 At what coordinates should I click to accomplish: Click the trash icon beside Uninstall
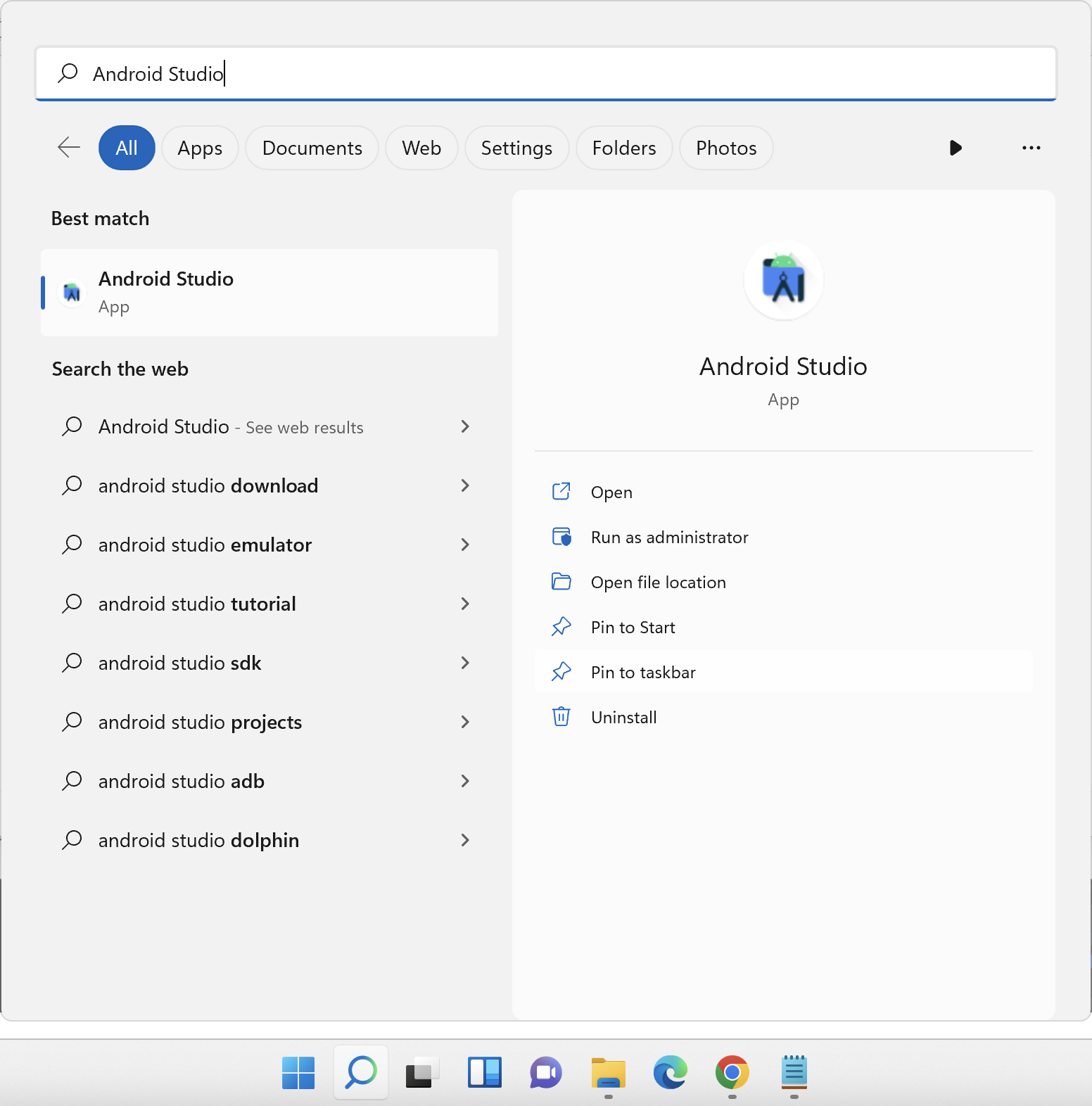(x=561, y=716)
